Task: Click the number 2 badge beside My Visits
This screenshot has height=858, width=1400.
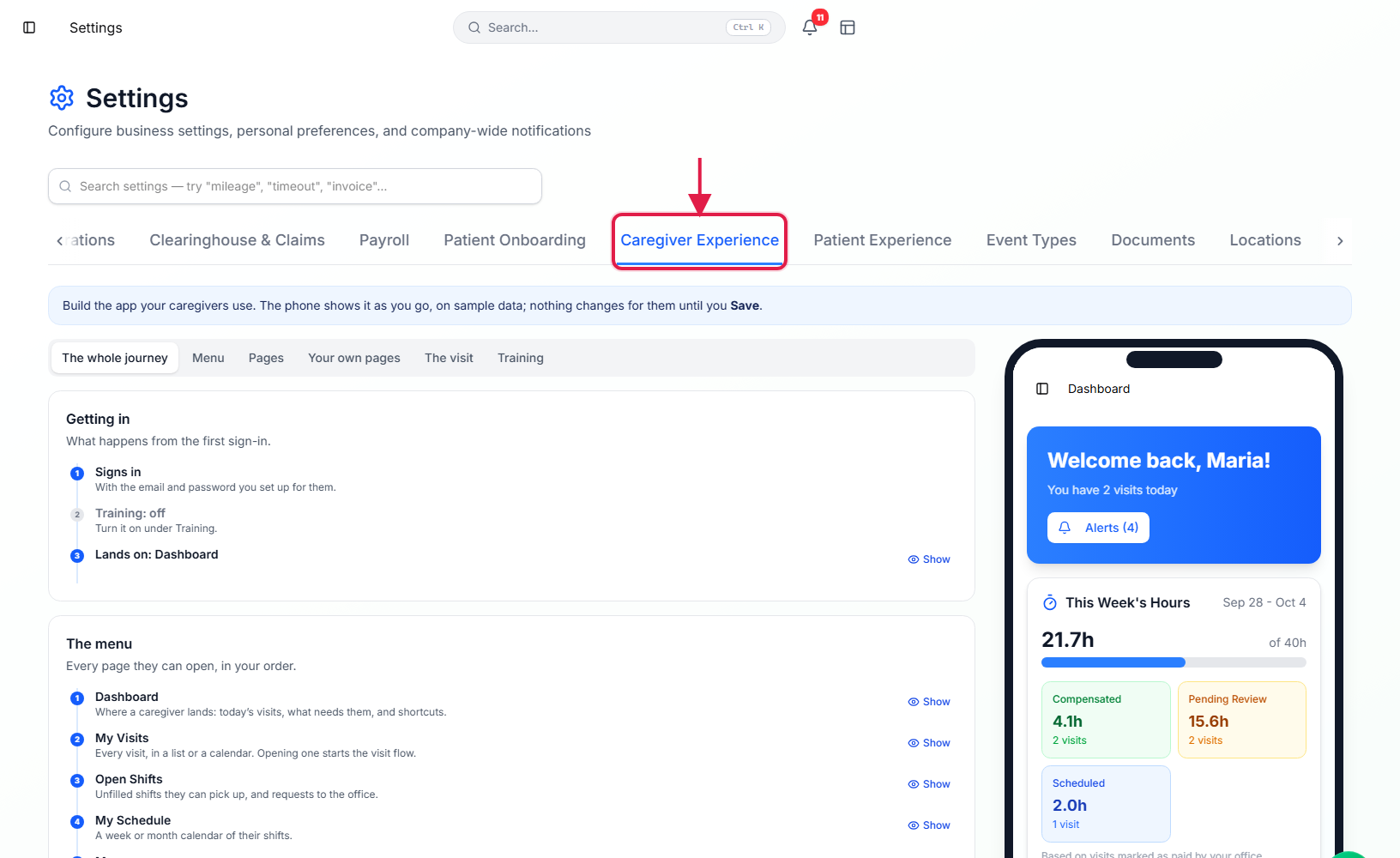Action: [x=77, y=739]
